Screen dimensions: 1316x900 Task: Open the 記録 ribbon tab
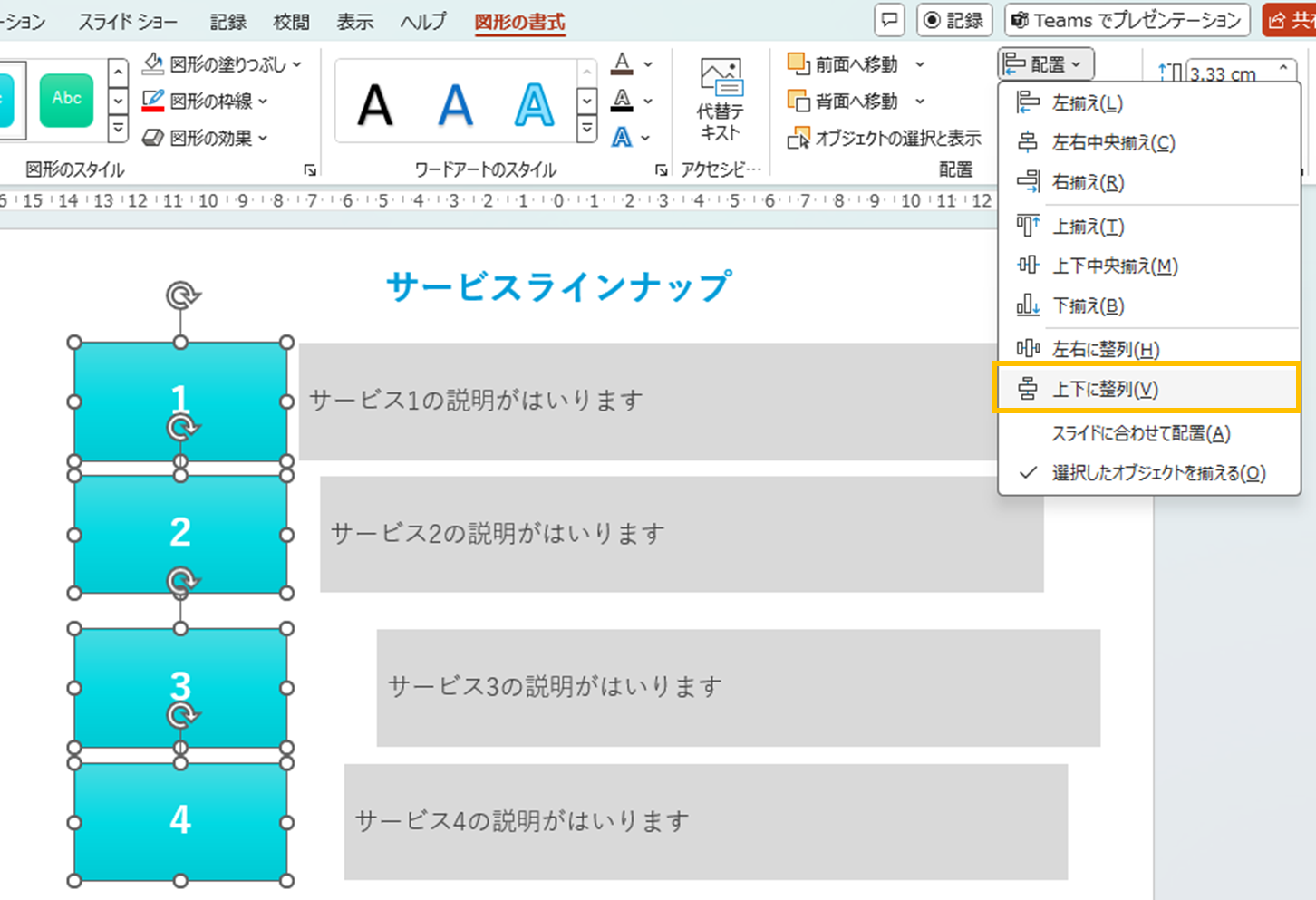pos(227,22)
